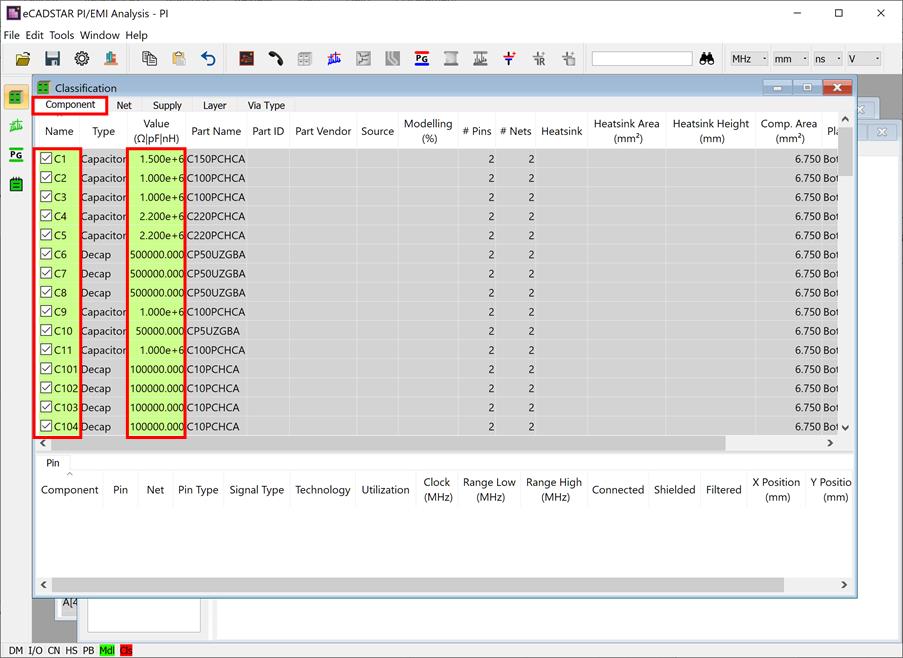This screenshot has width=903, height=658.
Task: Switch to the Layer tab
Action: [x=214, y=105]
